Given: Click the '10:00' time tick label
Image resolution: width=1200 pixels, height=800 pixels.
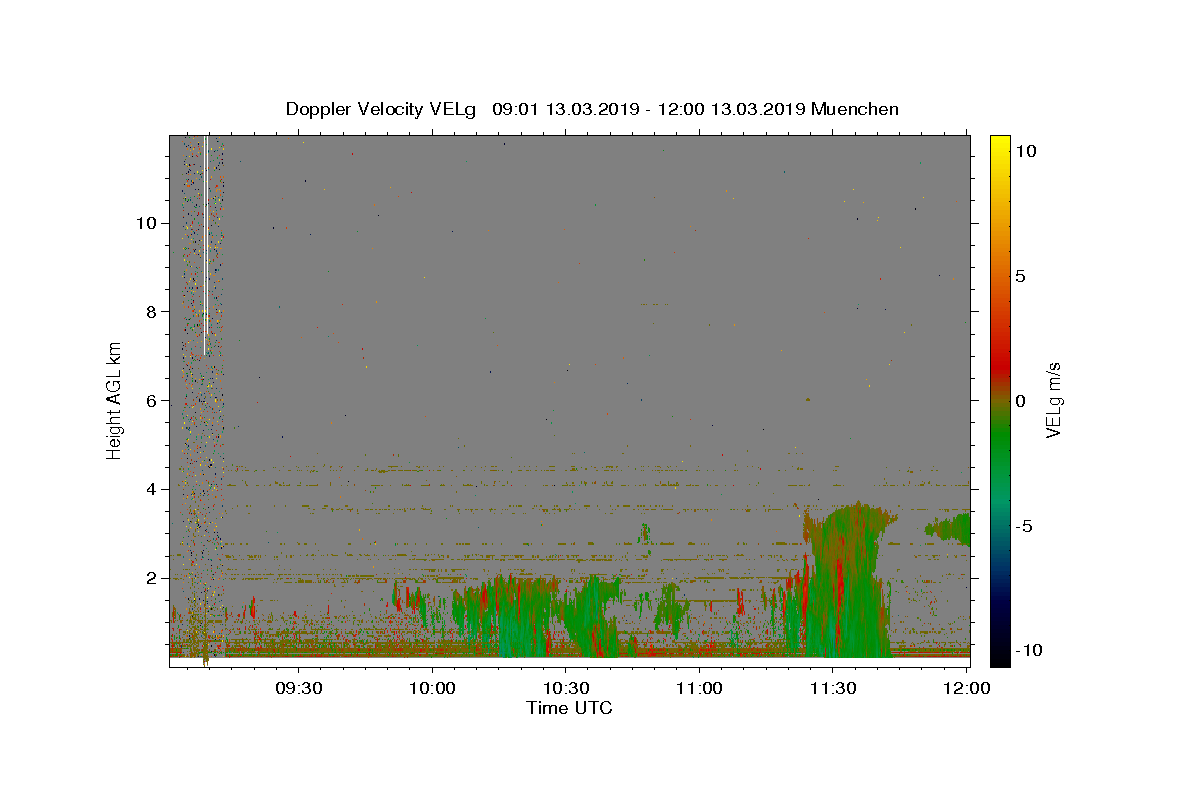Looking at the screenshot, I should pos(432,689).
